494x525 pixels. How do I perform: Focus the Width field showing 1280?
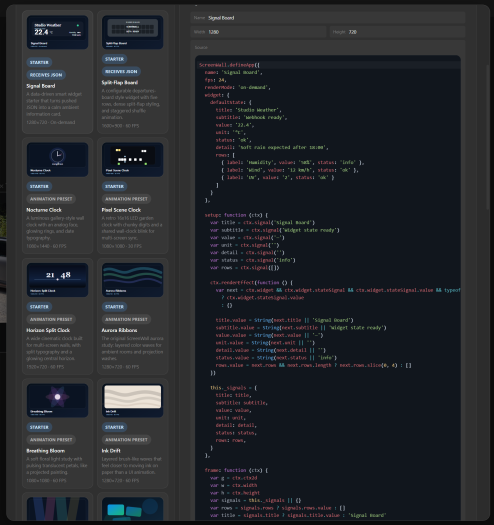point(259,32)
